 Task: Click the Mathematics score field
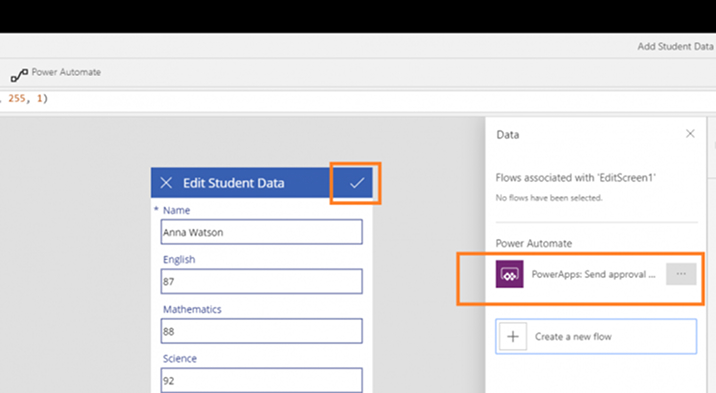(x=262, y=331)
